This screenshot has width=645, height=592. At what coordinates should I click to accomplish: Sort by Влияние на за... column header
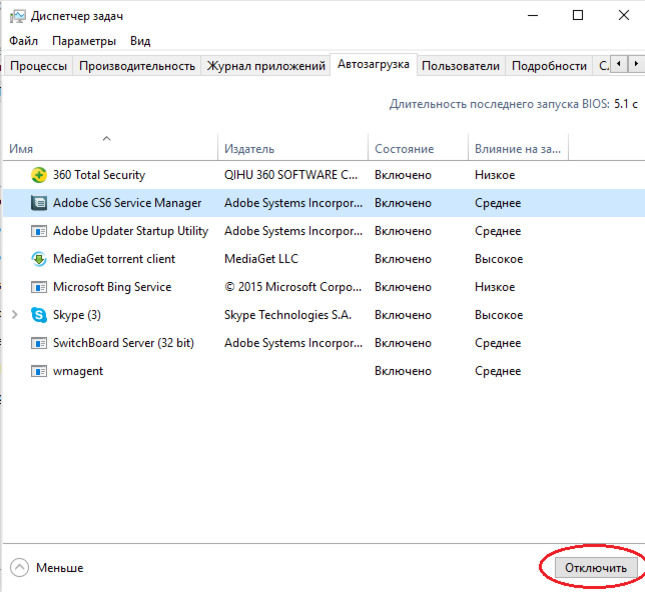518,148
